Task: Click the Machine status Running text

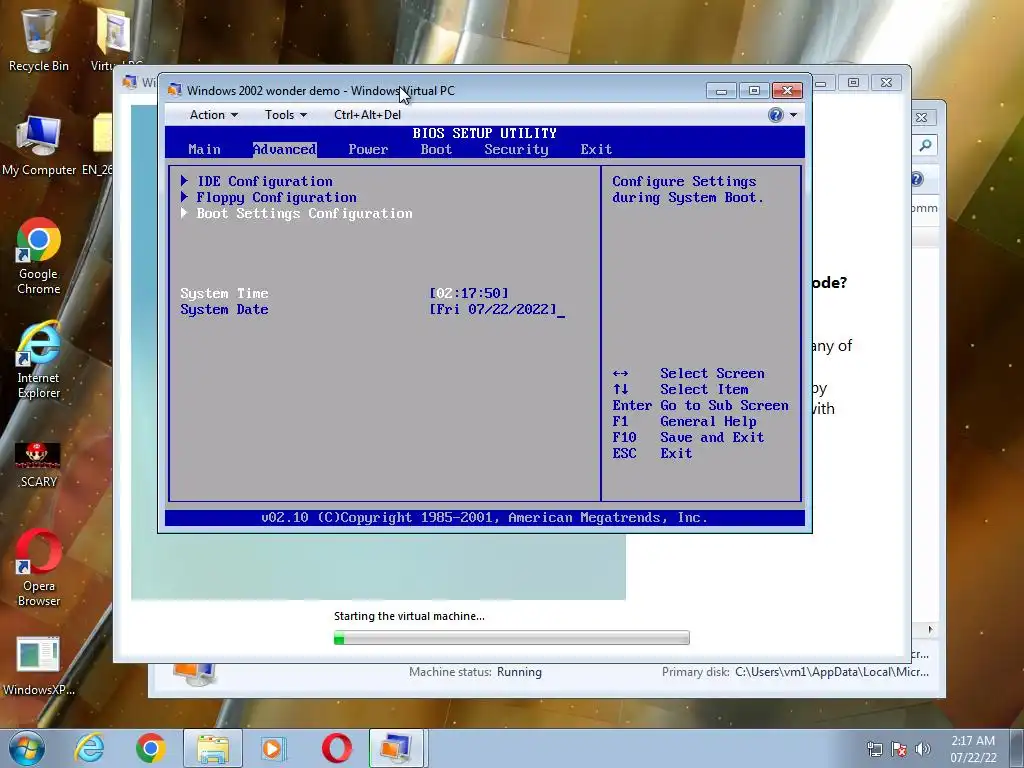Action: pos(519,671)
